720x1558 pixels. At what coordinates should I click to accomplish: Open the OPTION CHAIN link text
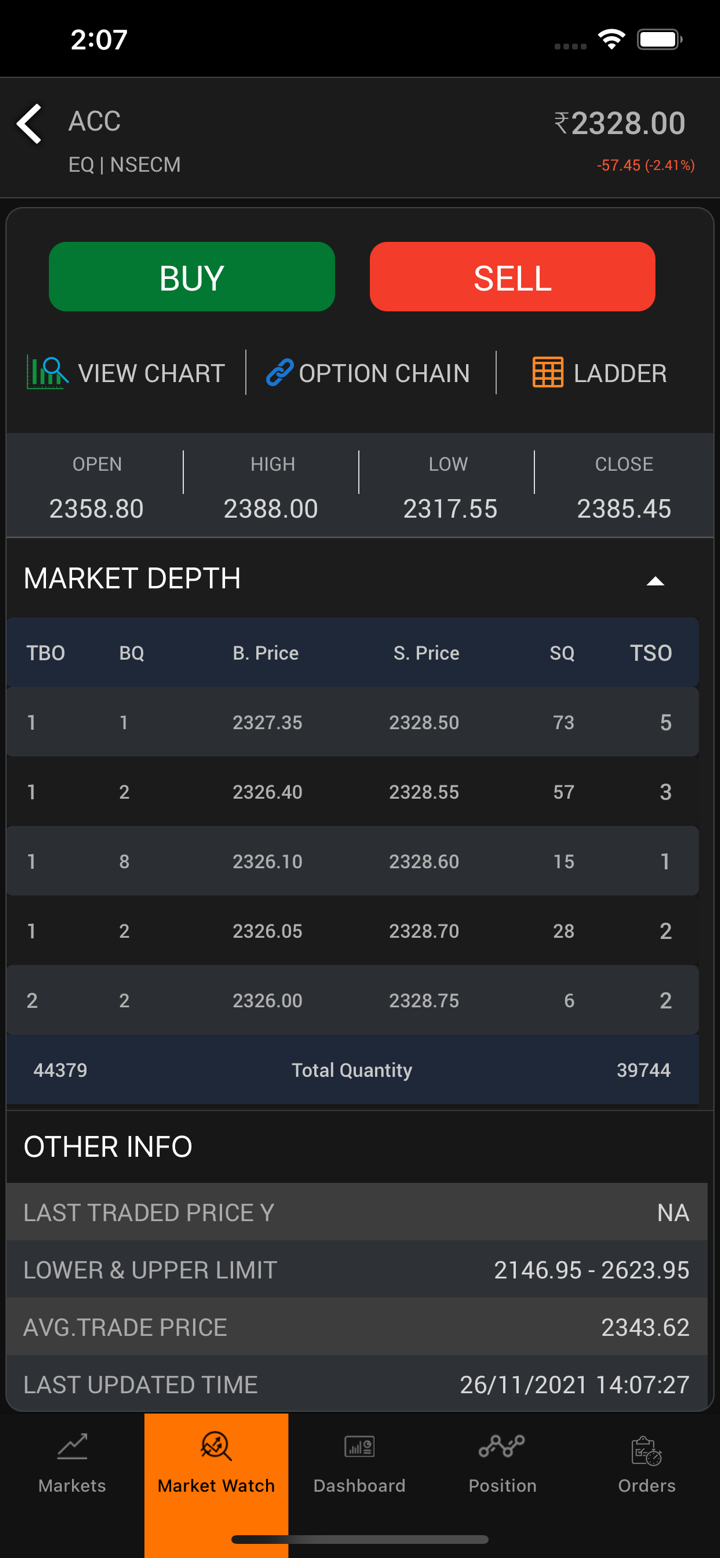pos(384,373)
